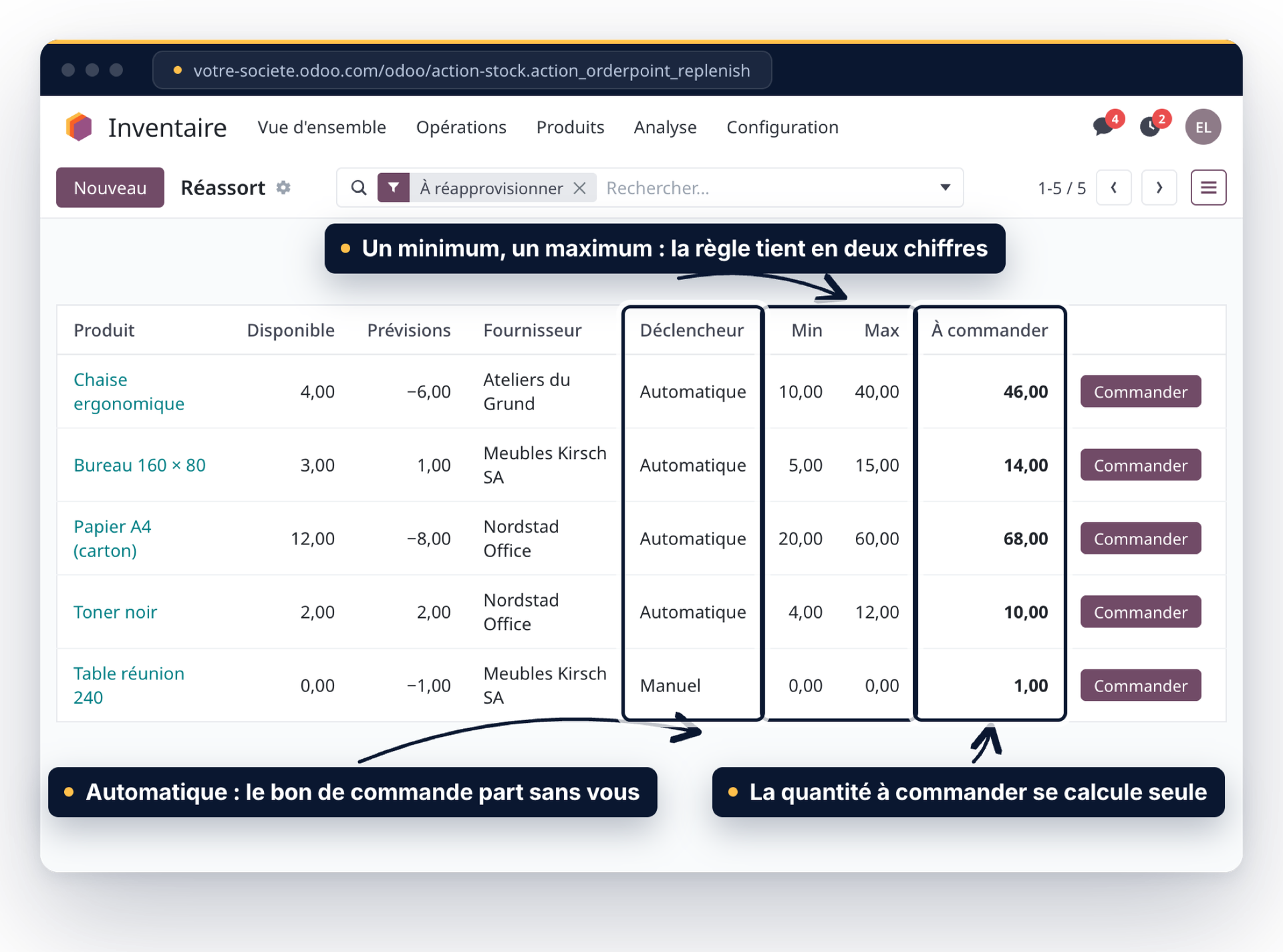Sort by the Fournisseur column header
The height and width of the screenshot is (952, 1283).
[533, 330]
